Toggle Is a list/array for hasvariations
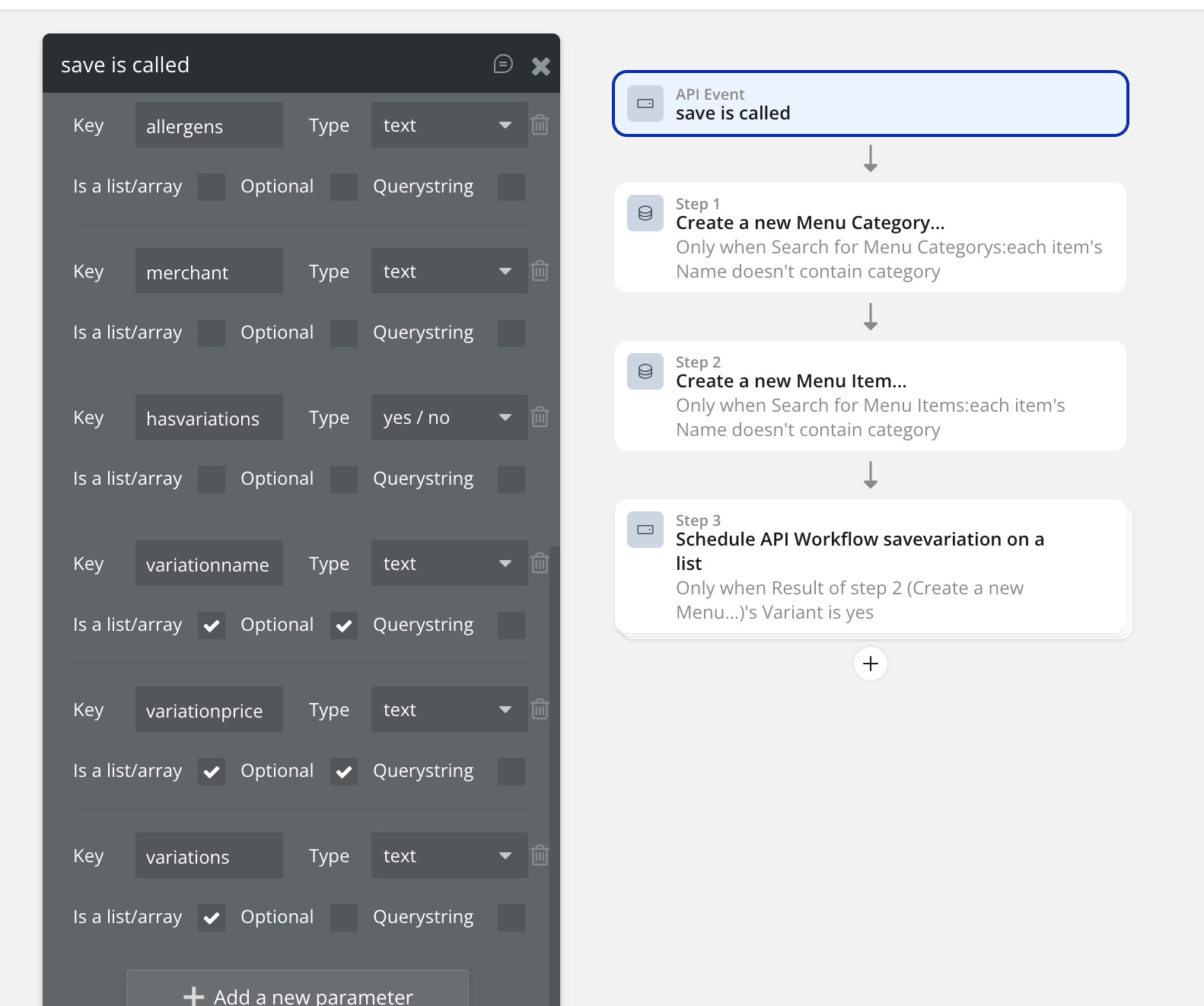This screenshot has width=1204, height=1006. [212, 479]
